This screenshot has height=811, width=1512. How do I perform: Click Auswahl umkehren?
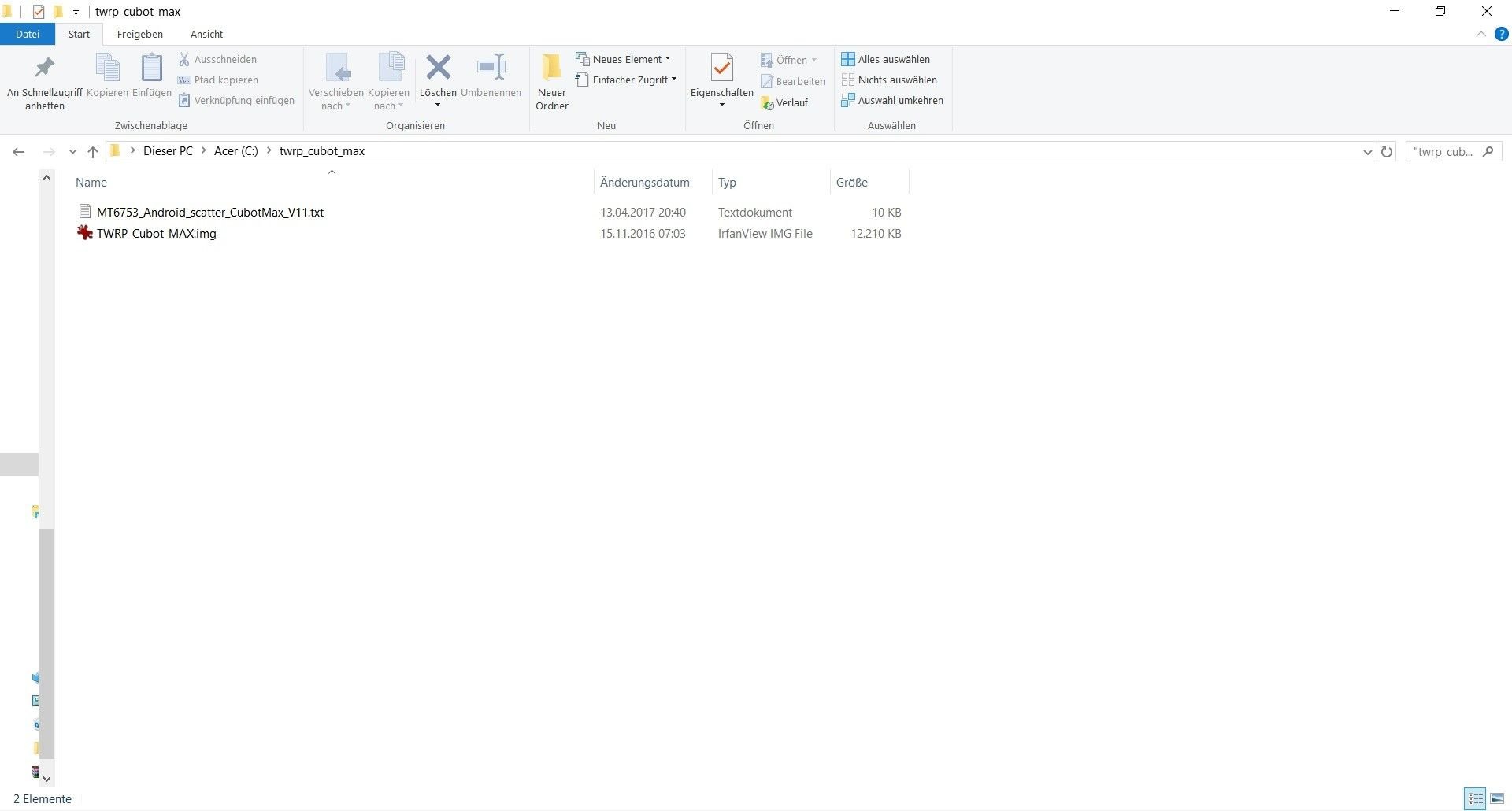tap(892, 100)
